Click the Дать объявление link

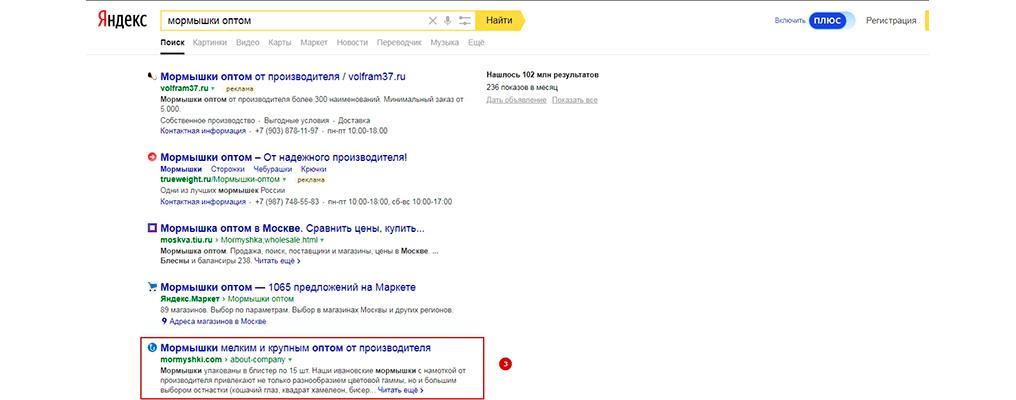pos(516,100)
